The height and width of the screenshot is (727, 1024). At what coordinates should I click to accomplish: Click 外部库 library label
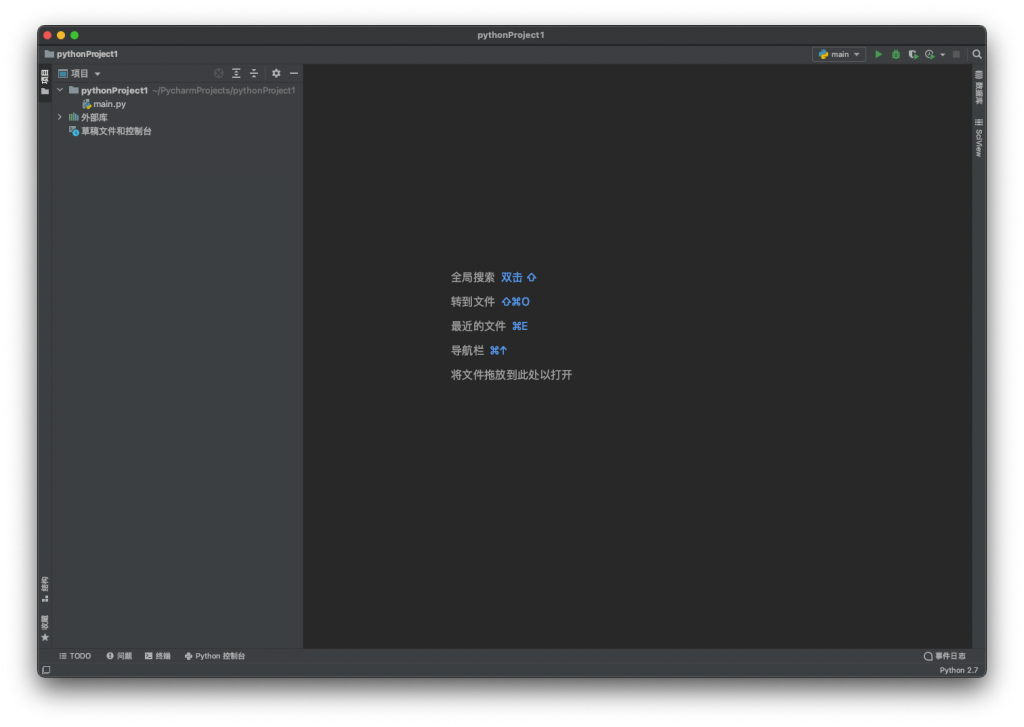coord(94,118)
